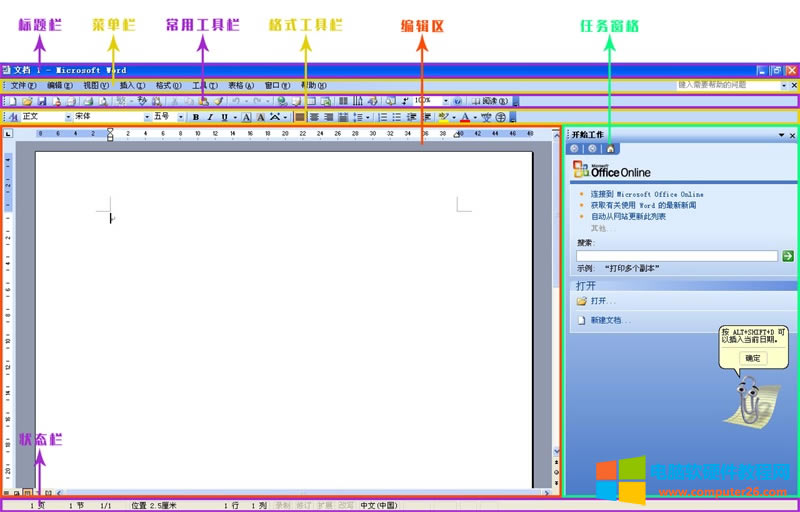Image resolution: width=800 pixels, height=512 pixels.
Task: Apply Underline formatting
Action: [224, 117]
